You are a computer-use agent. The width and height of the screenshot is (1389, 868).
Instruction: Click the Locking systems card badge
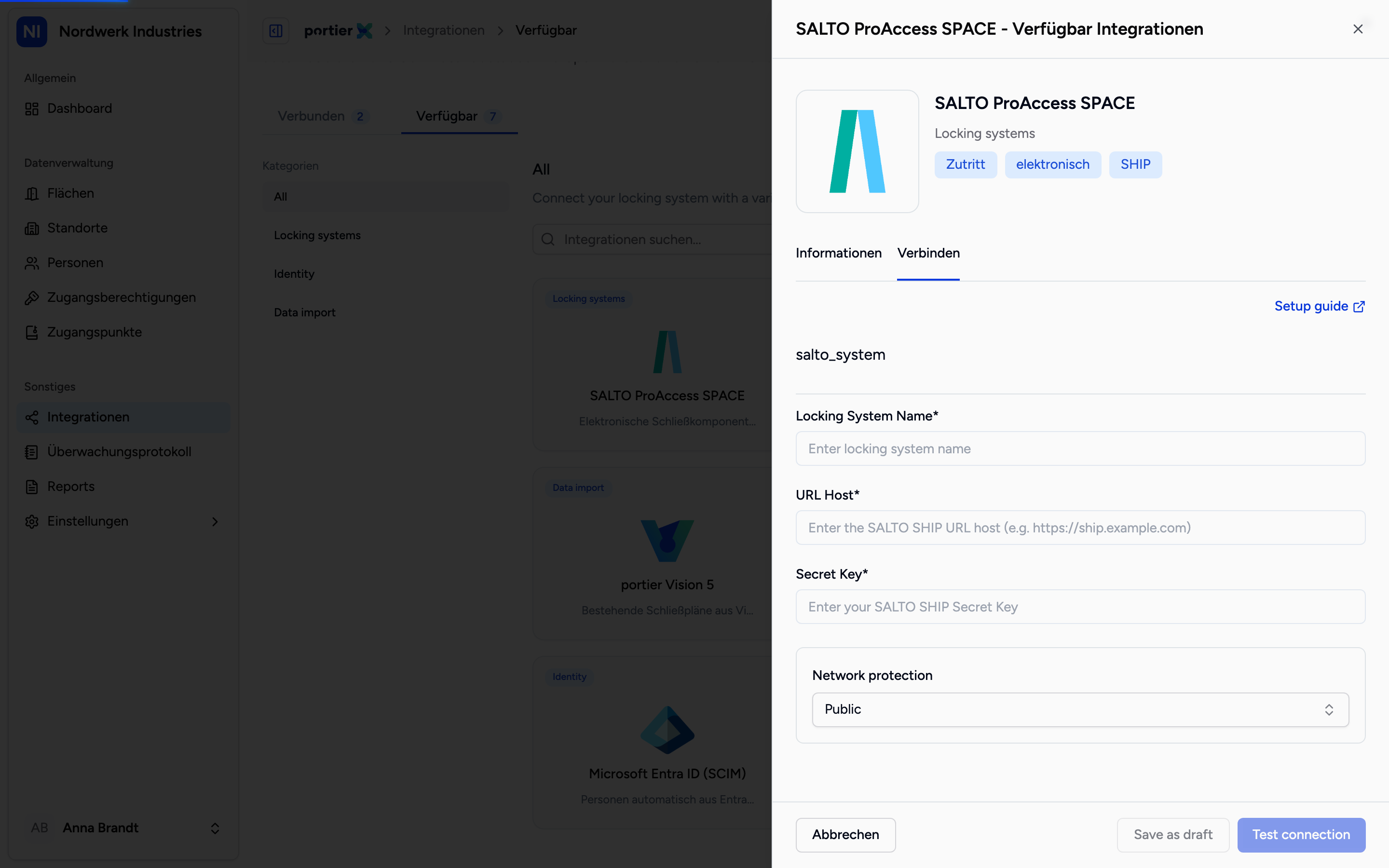click(x=588, y=299)
